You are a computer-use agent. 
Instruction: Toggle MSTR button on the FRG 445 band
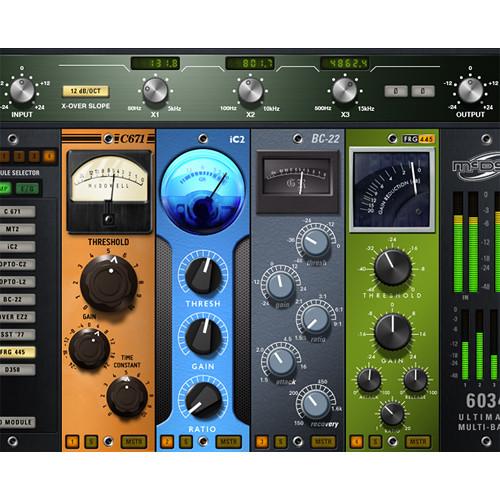click(418, 442)
